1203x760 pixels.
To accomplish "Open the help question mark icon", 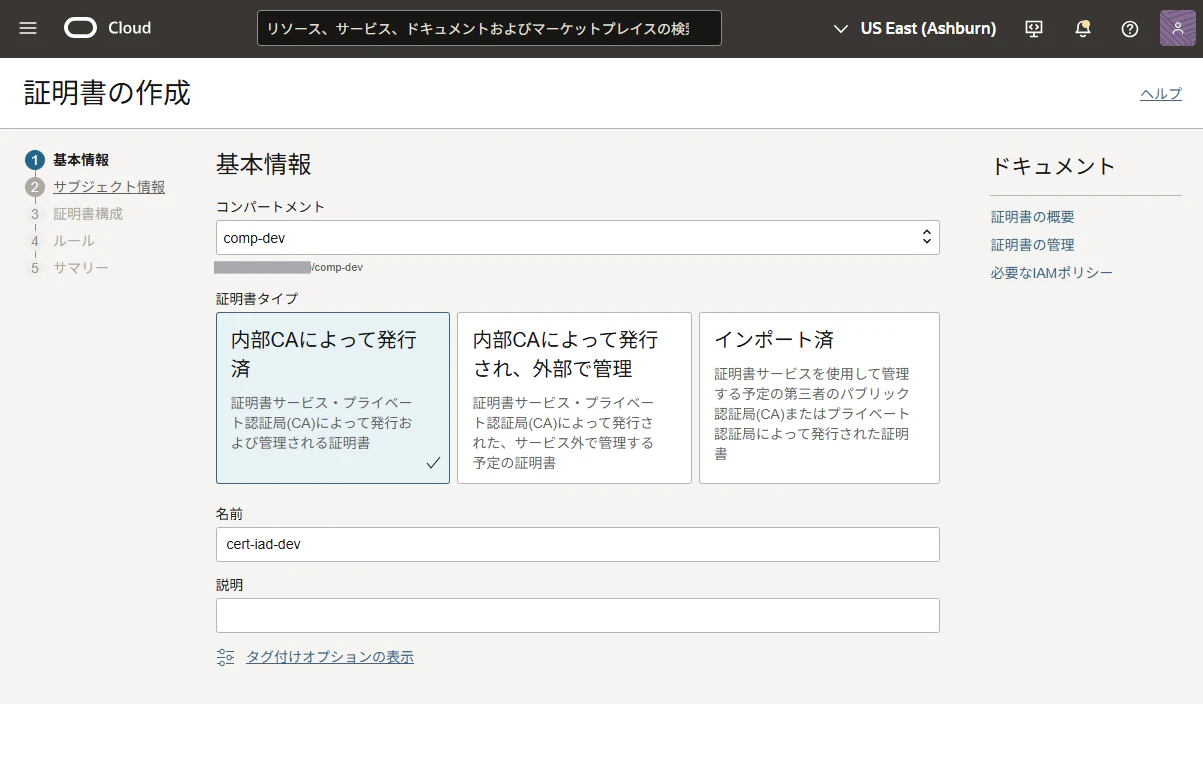I will click(1130, 29).
